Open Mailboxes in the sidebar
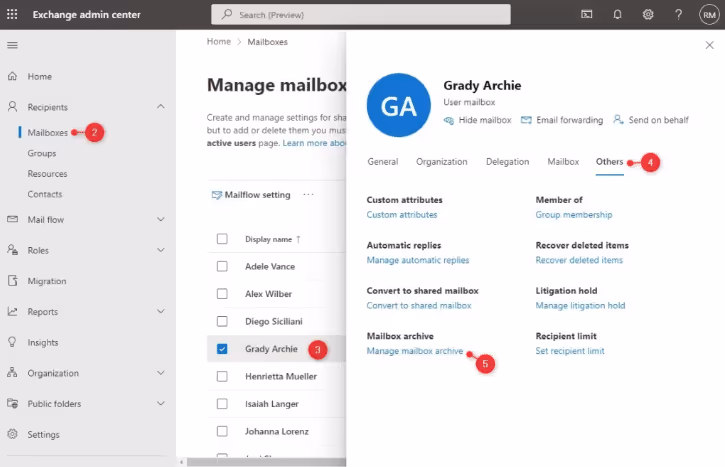Screen dimensions: 725x467 (x=48, y=133)
